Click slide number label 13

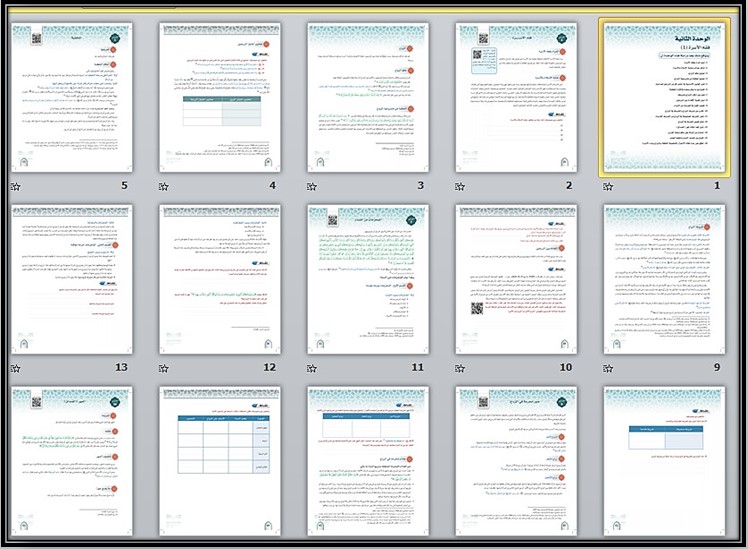click(x=121, y=367)
